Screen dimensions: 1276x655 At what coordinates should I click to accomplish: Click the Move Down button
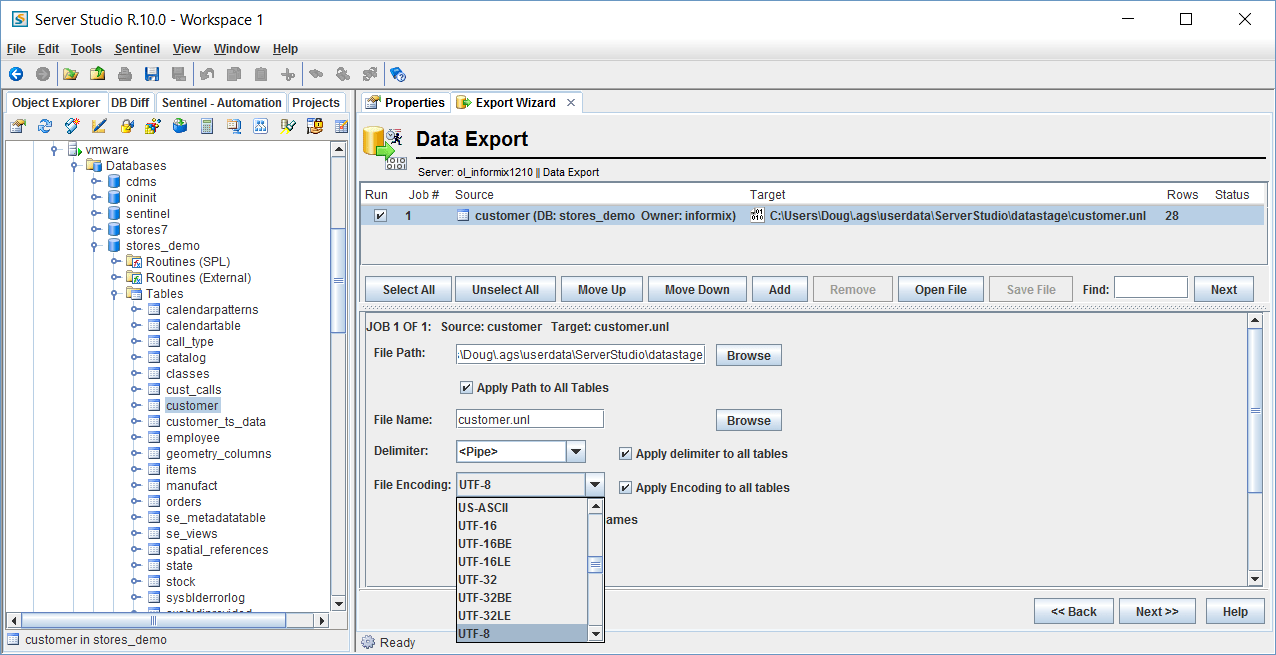[697, 290]
